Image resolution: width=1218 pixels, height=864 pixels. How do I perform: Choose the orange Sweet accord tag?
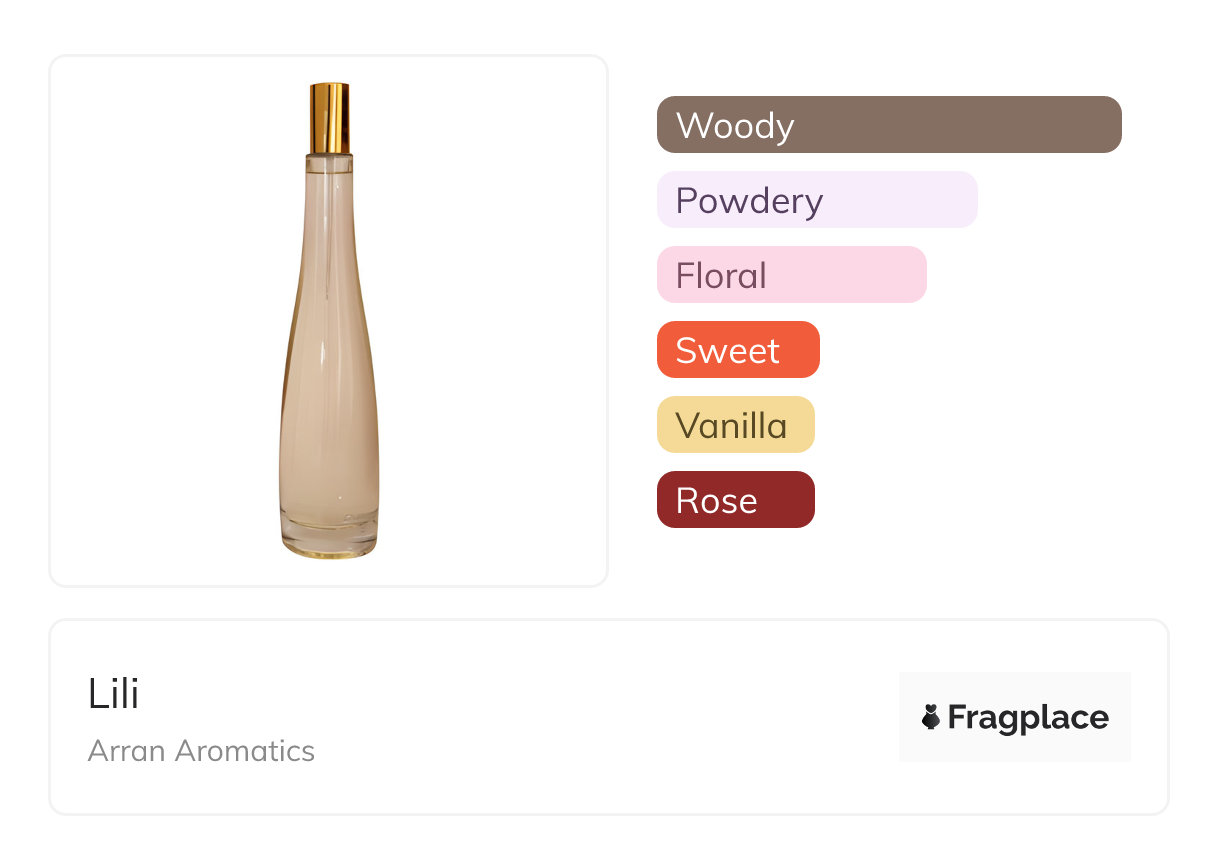737,350
